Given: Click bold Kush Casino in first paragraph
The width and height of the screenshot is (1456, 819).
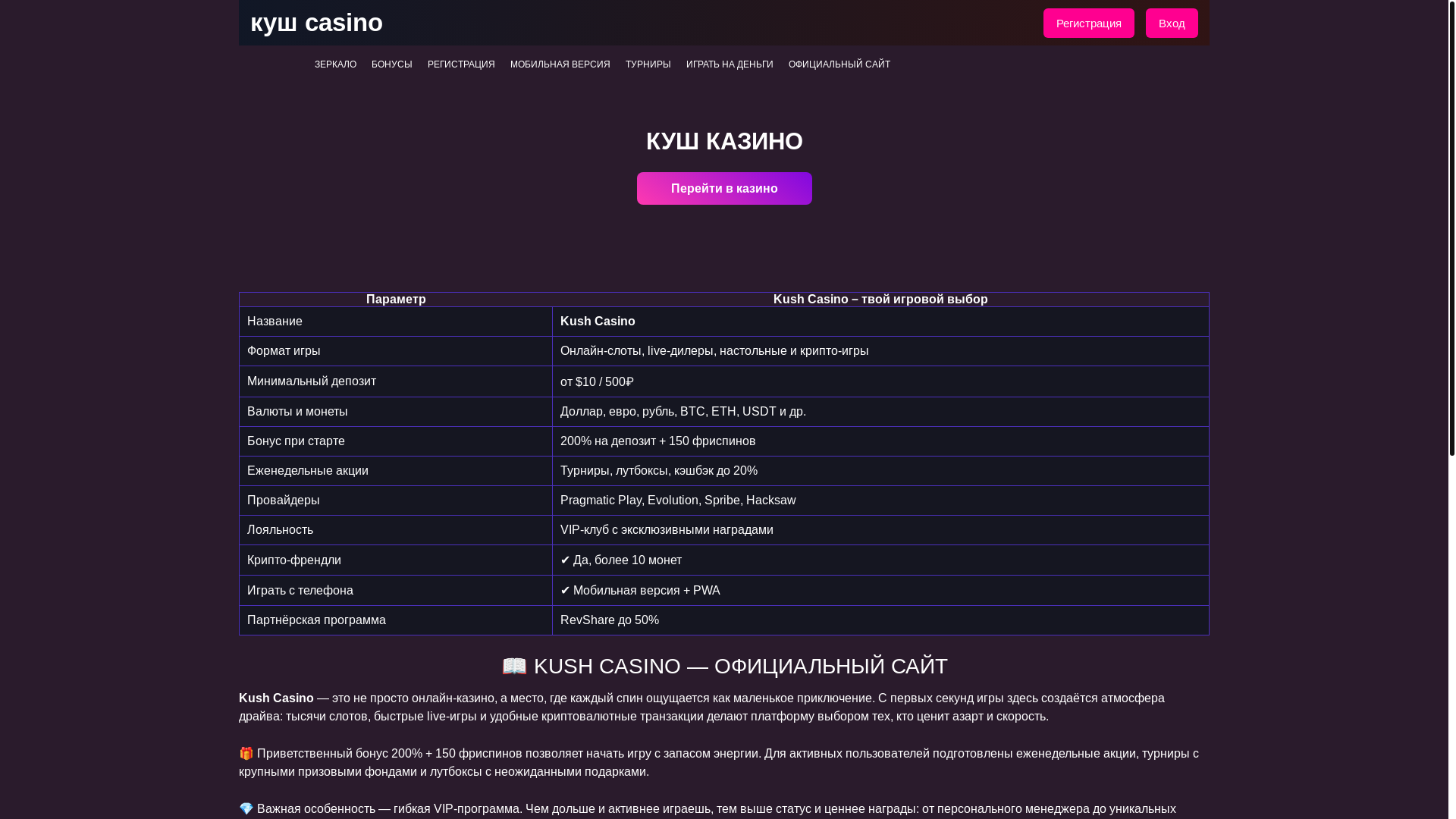Looking at the screenshot, I should click(276, 698).
